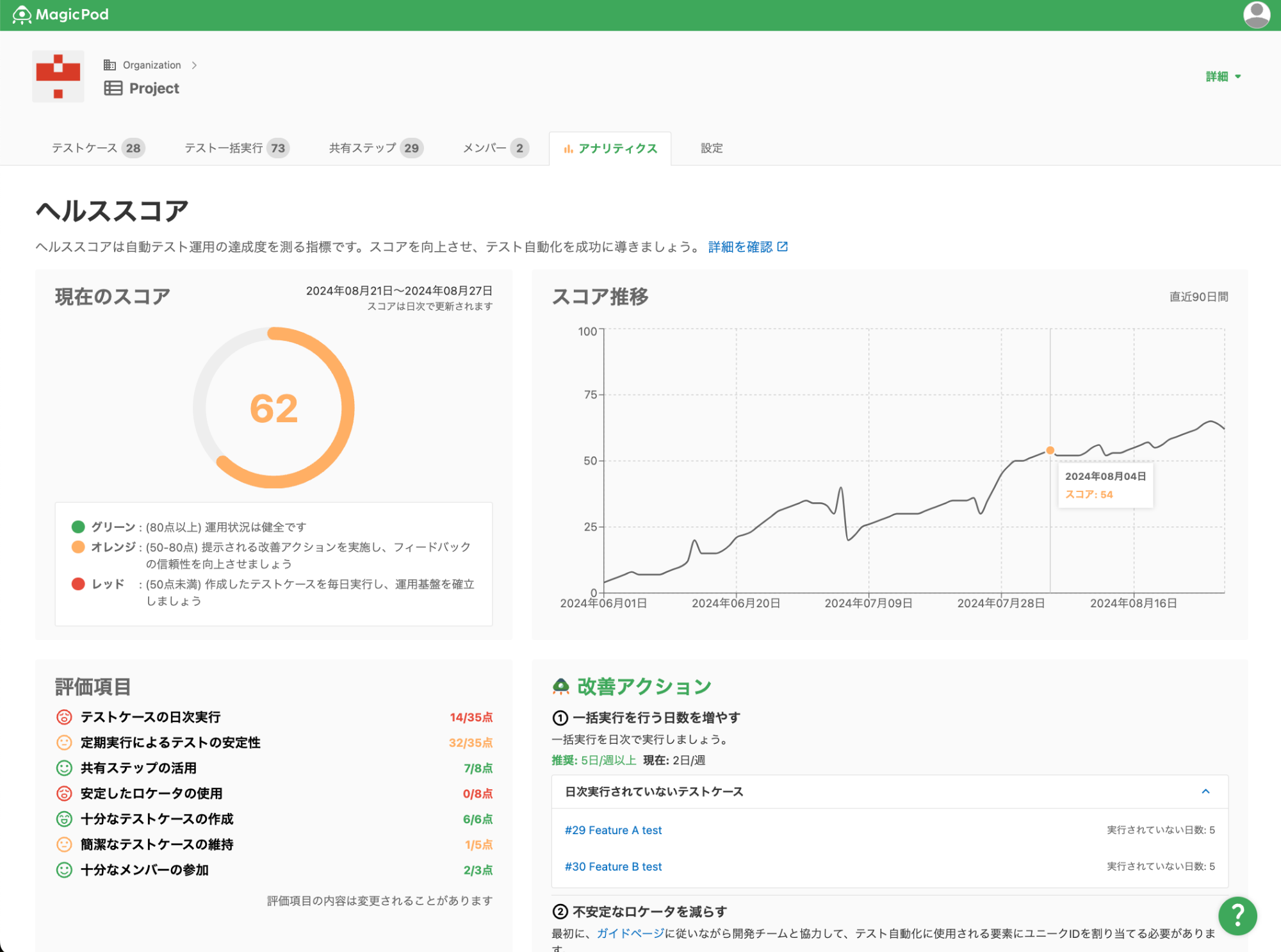Click the smiley icon beside 共有ステップの活用
The width and height of the screenshot is (1281, 952).
(x=64, y=767)
